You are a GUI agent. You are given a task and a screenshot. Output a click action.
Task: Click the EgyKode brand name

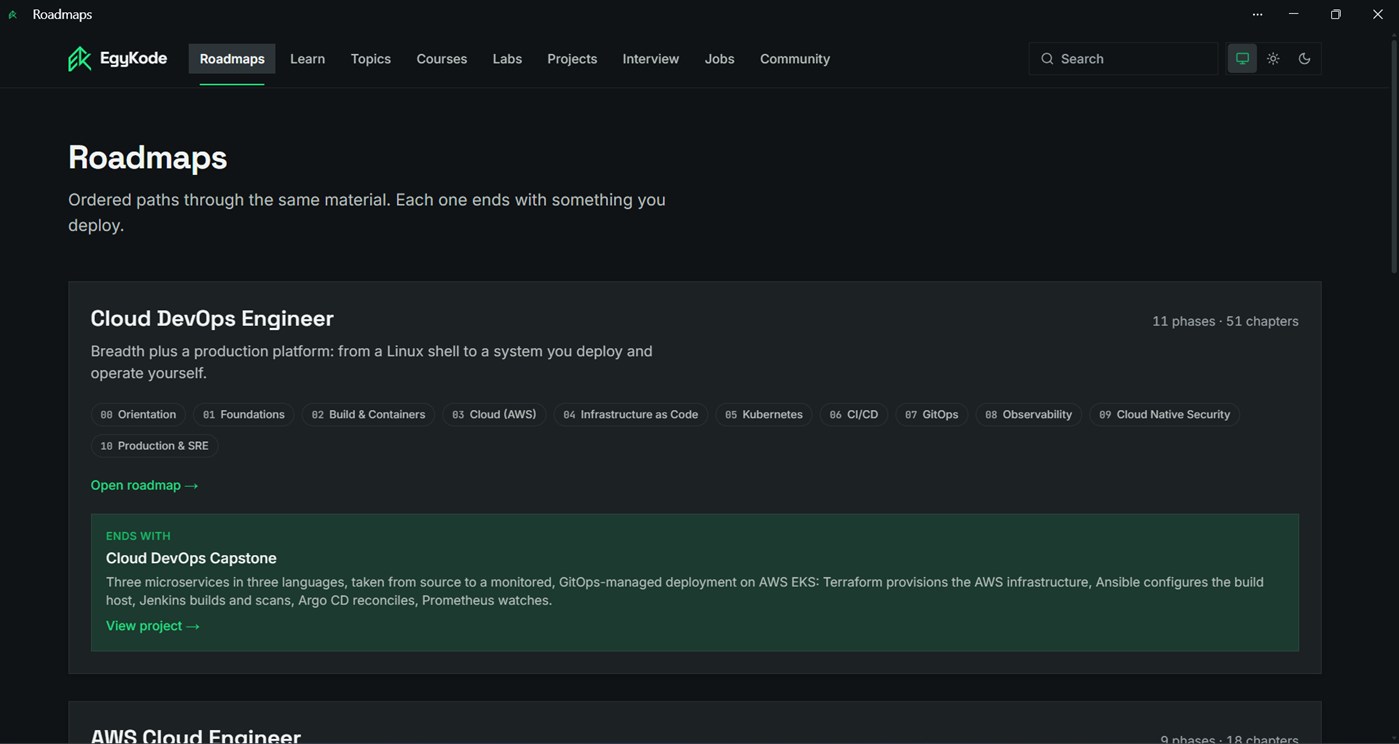click(x=133, y=58)
